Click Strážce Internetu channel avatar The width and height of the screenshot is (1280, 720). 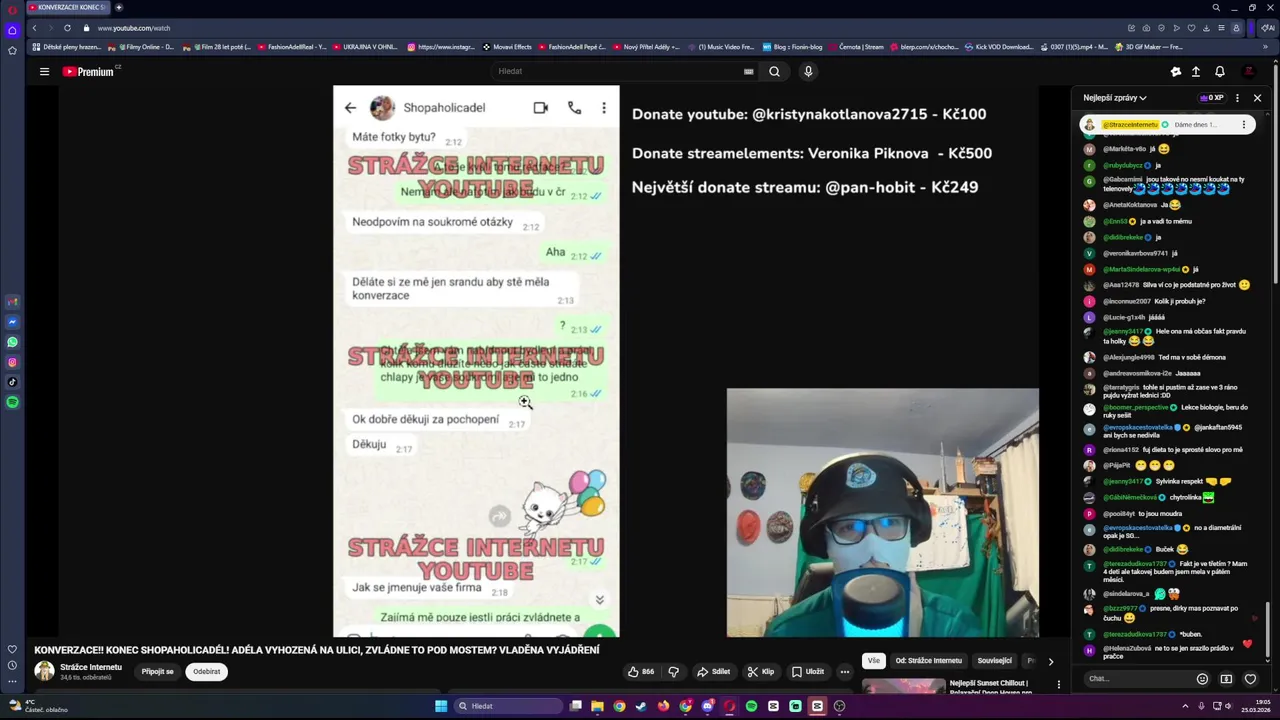click(x=44, y=672)
